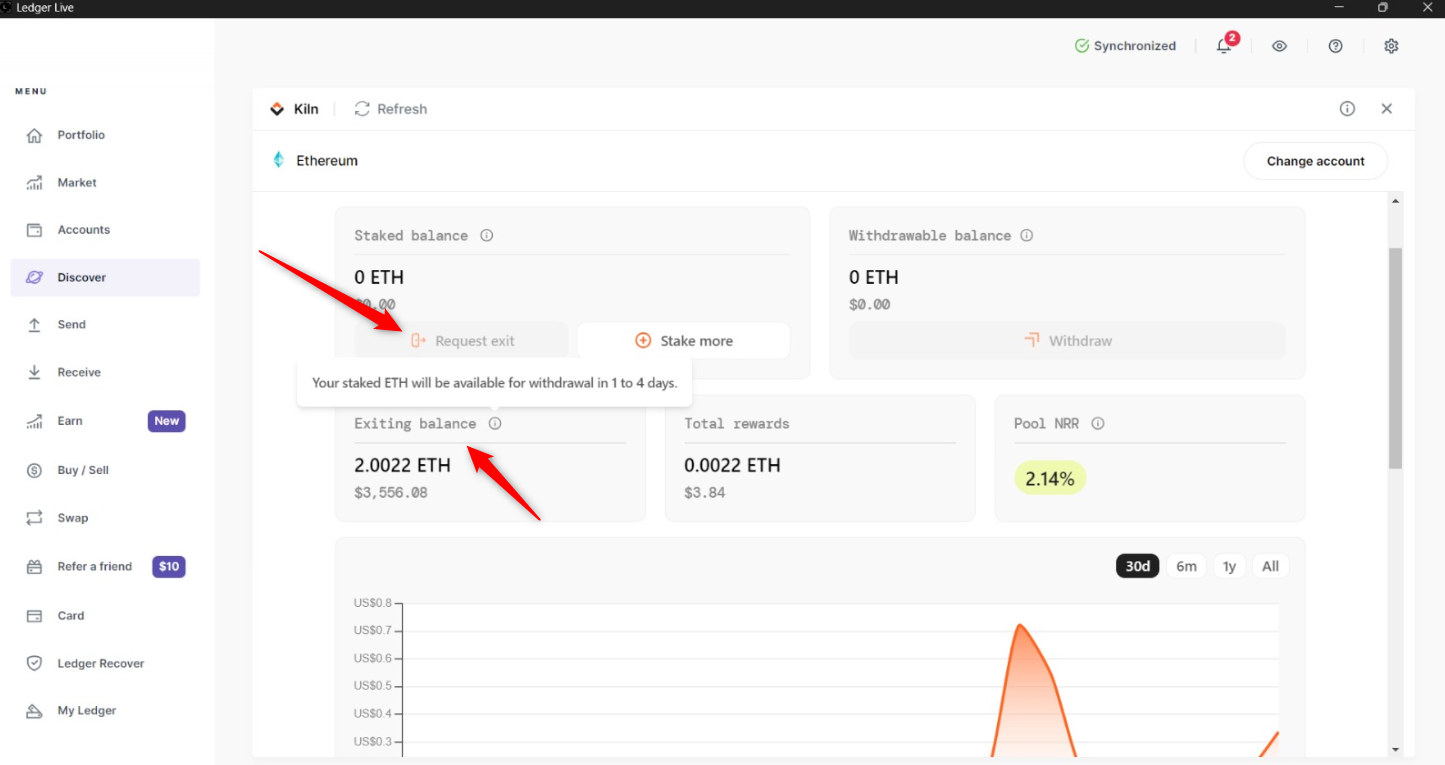1445x765 pixels.
Task: Select the 30d chart range
Action: (1138, 566)
